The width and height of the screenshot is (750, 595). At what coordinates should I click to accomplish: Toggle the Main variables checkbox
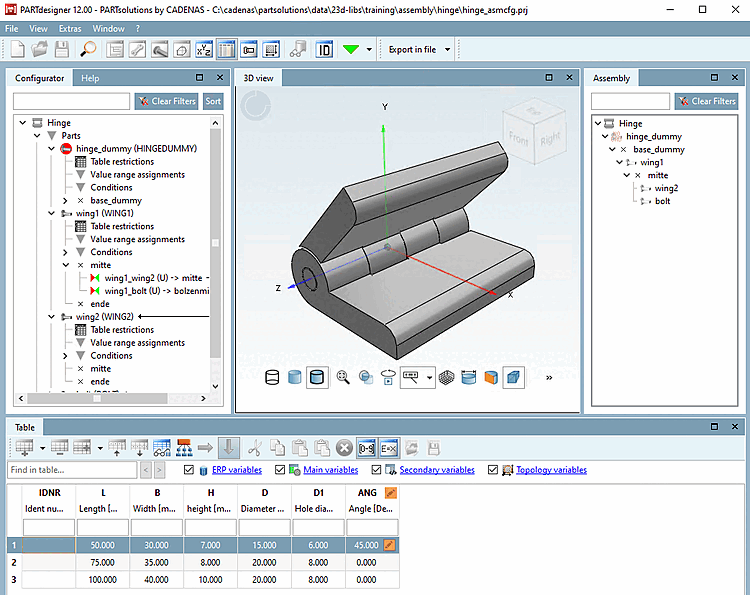pos(279,470)
